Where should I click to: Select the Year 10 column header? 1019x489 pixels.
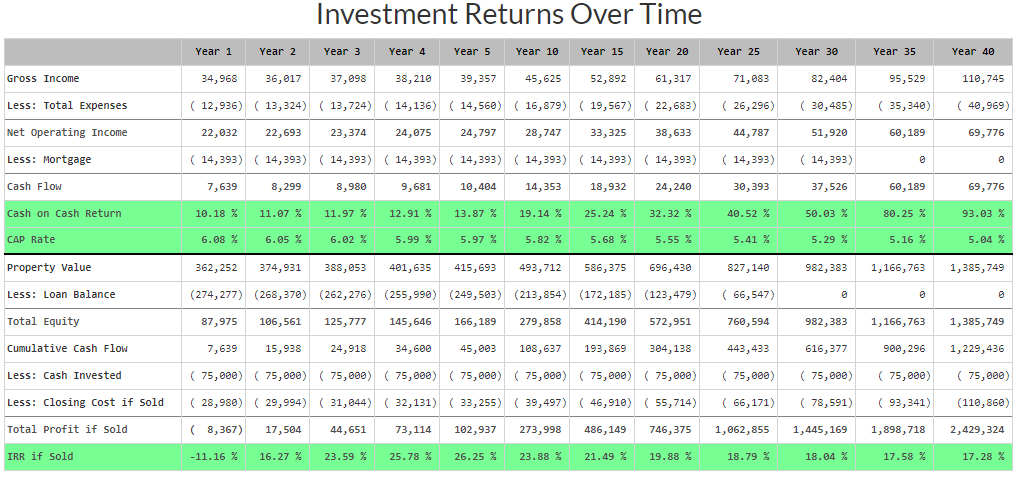[x=537, y=51]
